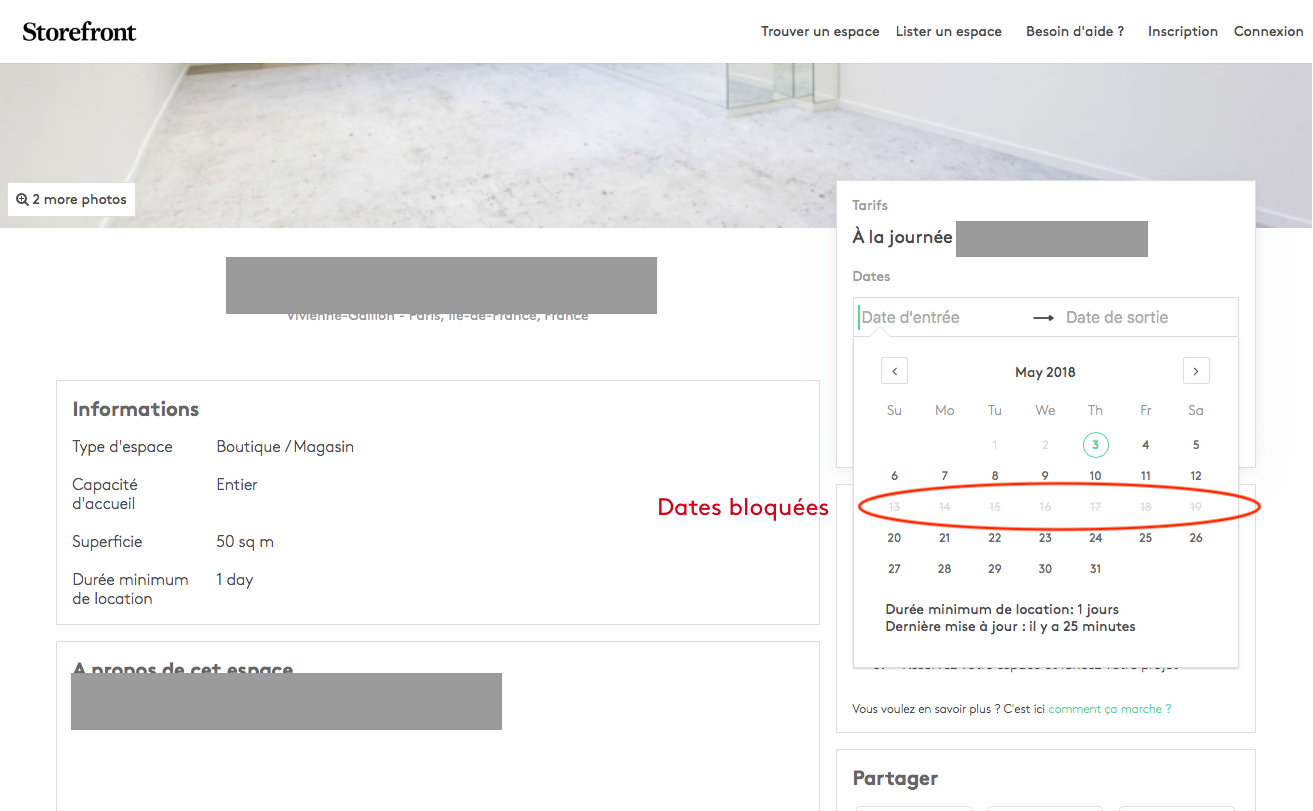Pick May 24 in the calendar
Image resolution: width=1313 pixels, height=811 pixels.
coord(1095,538)
